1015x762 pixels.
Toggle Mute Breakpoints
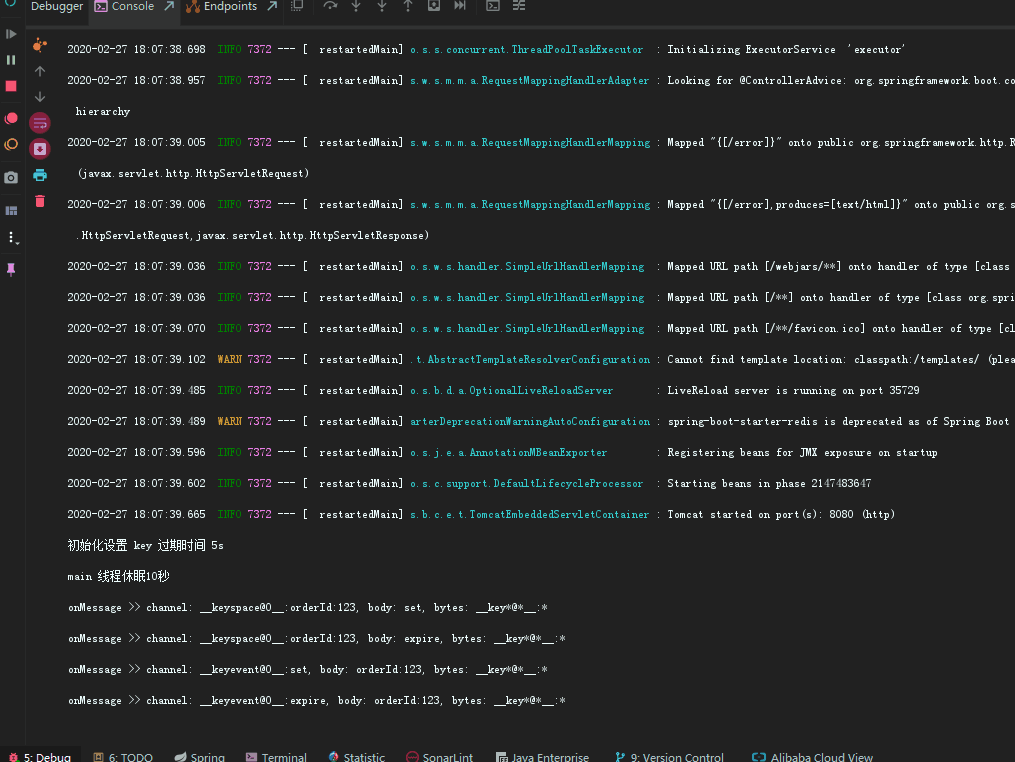coord(11,144)
